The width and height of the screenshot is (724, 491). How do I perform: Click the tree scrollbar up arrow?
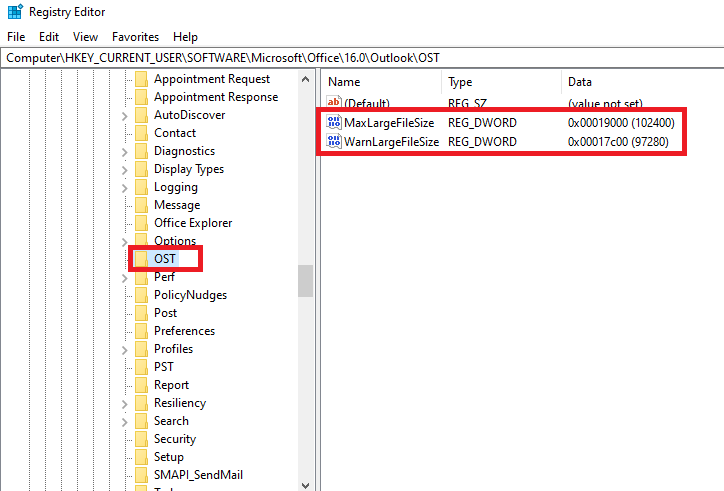(x=305, y=79)
